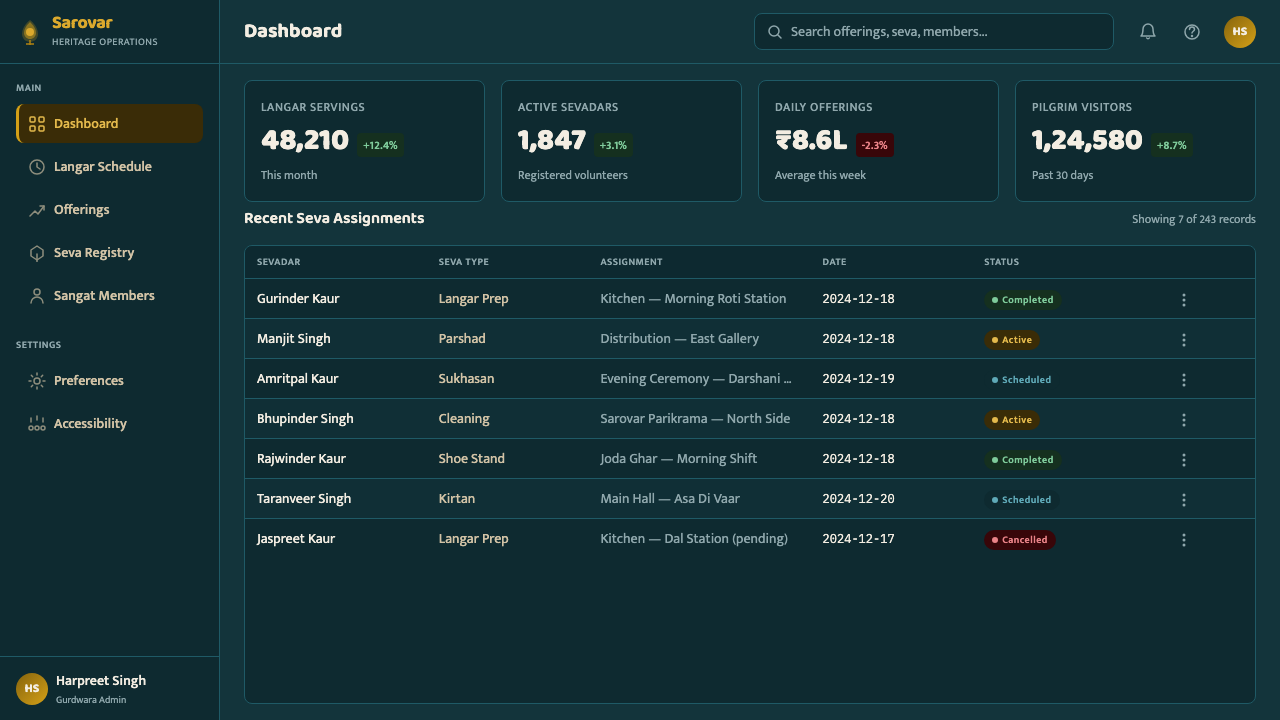The height and width of the screenshot is (720, 1280).
Task: Open row options menu for Taranveer Singh
Action: pos(1184,499)
